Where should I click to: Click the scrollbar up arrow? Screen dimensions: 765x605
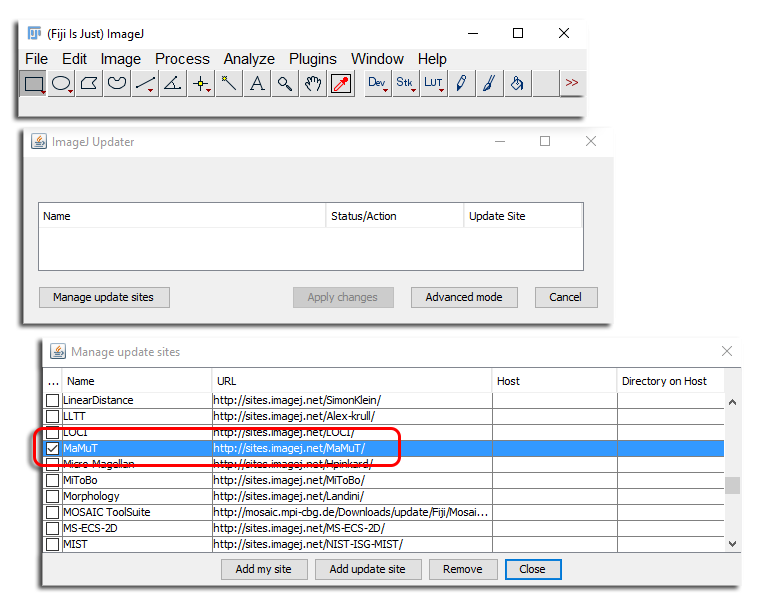coord(732,403)
